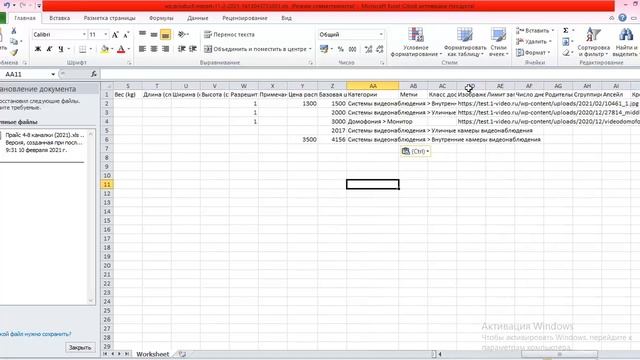Click insert function fx icon
The width and height of the screenshot is (640, 360).
tap(94, 74)
